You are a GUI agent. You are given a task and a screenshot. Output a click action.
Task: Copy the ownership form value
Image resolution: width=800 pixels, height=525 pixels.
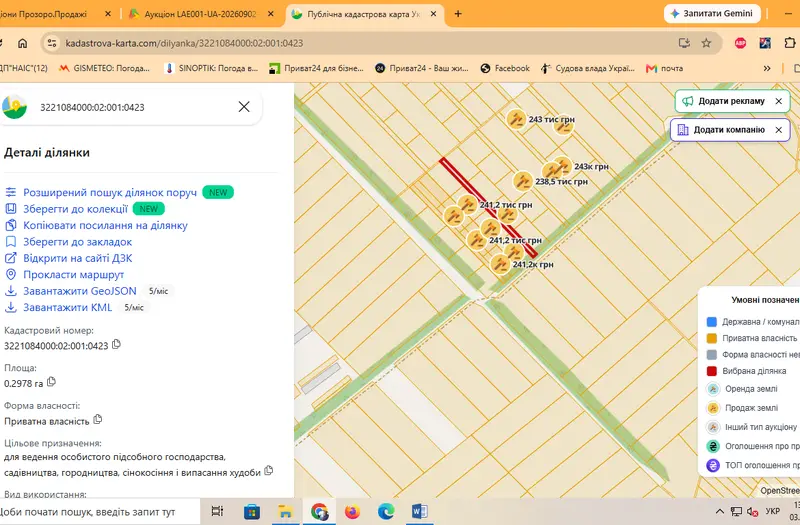click(x=97, y=419)
